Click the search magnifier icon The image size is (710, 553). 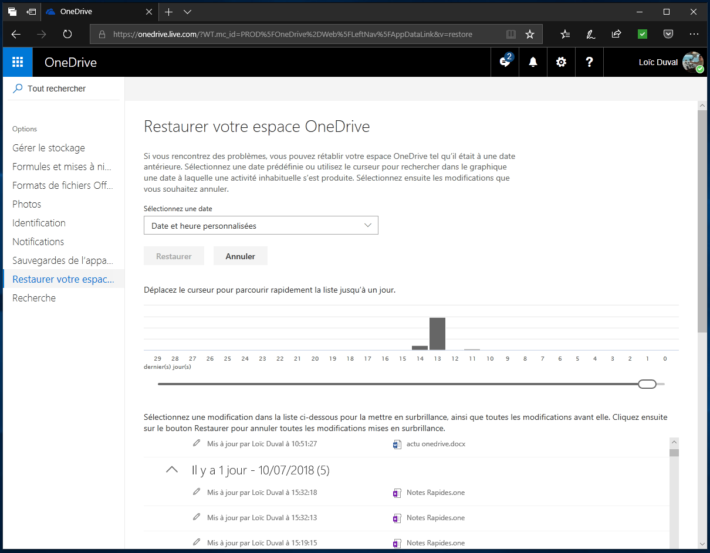[18, 88]
